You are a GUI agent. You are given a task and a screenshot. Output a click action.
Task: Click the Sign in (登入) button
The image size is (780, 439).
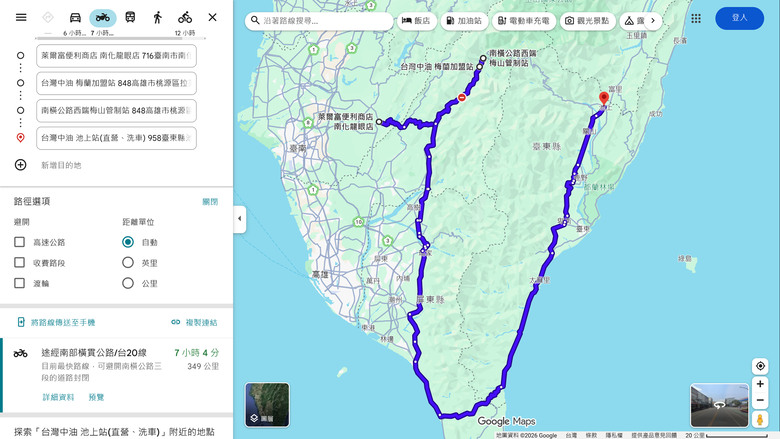pos(739,18)
